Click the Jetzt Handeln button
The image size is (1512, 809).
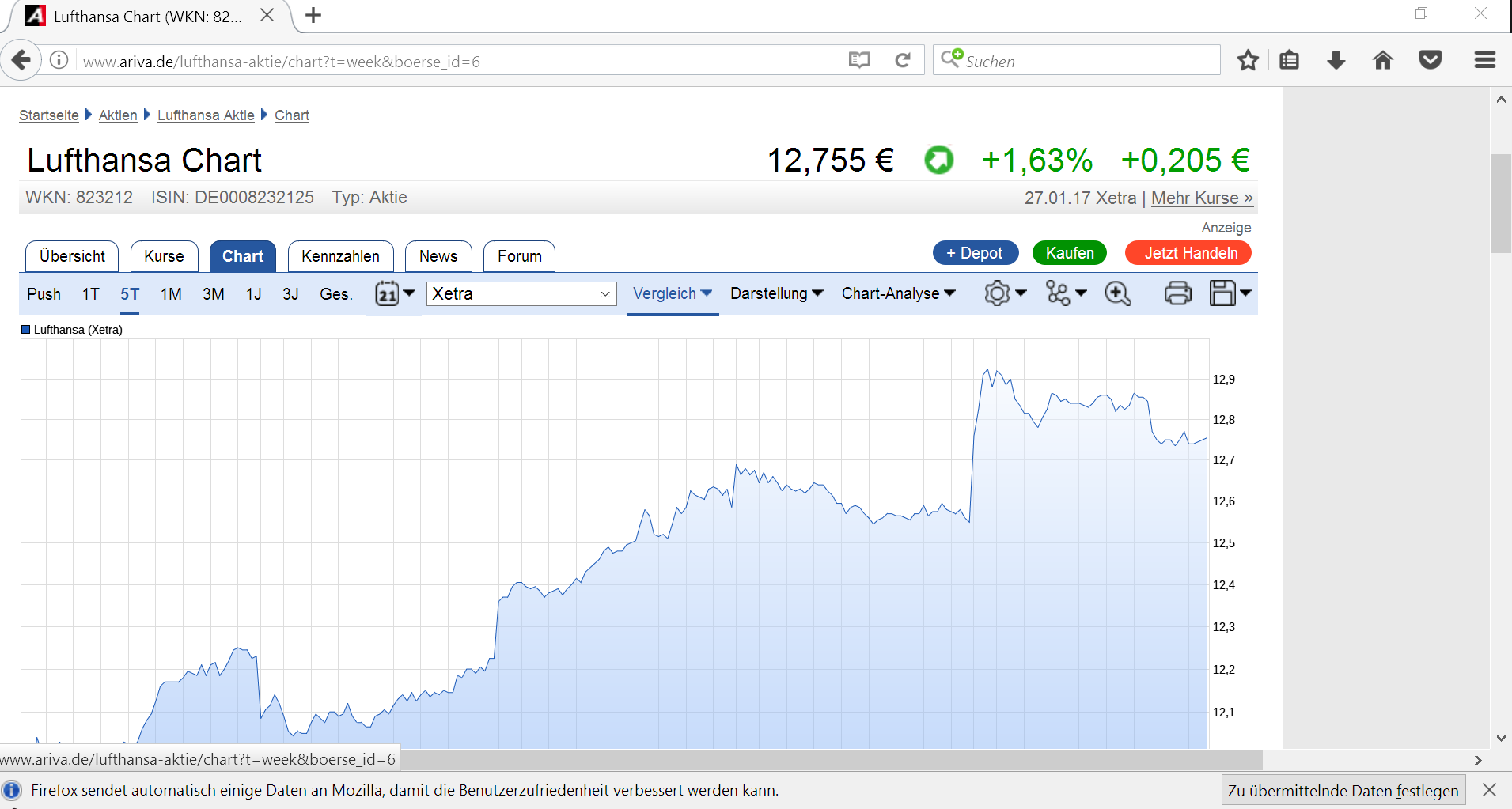pyautogui.click(x=1188, y=253)
